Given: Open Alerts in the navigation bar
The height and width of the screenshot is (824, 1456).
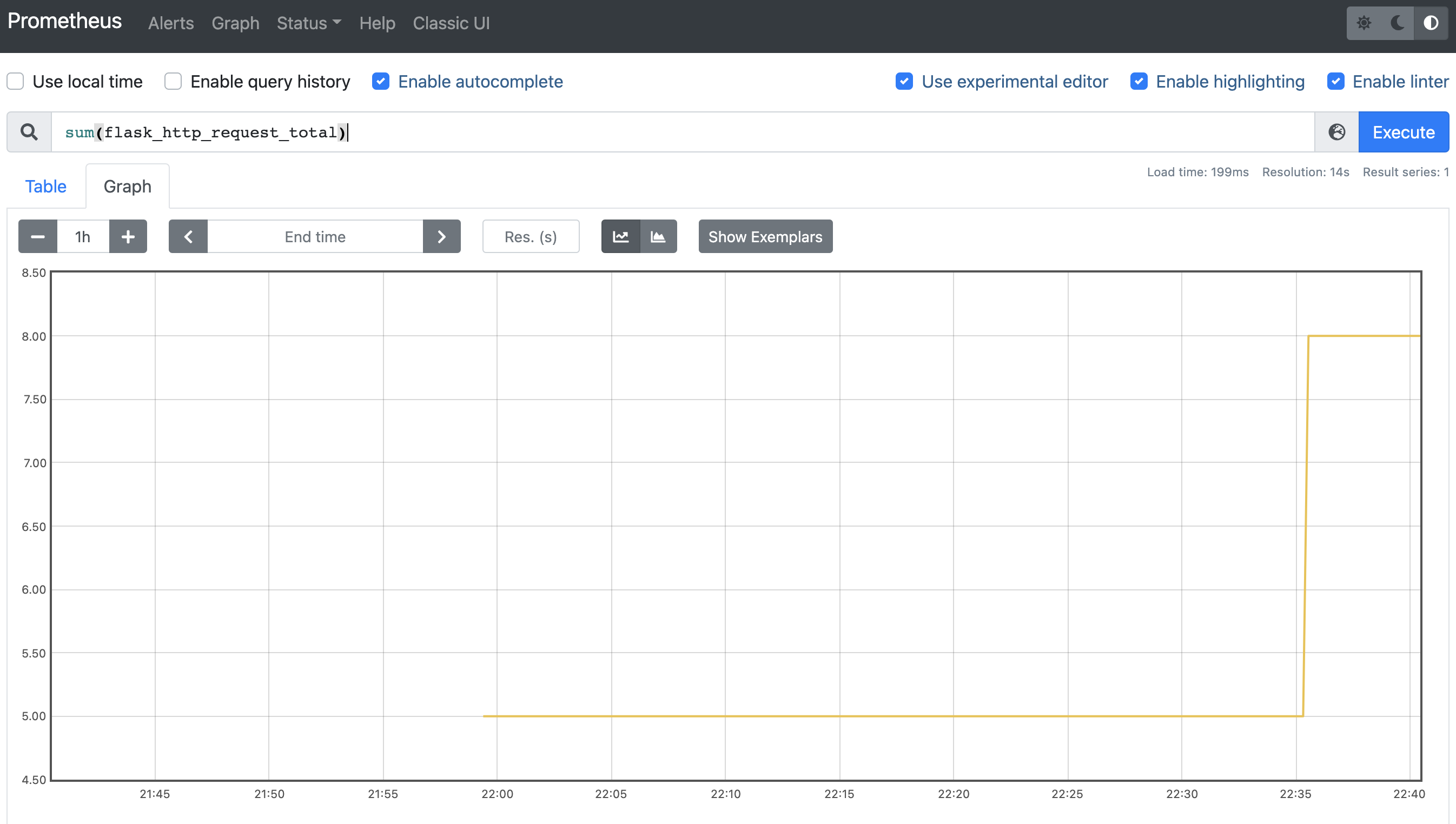Looking at the screenshot, I should pos(170,23).
